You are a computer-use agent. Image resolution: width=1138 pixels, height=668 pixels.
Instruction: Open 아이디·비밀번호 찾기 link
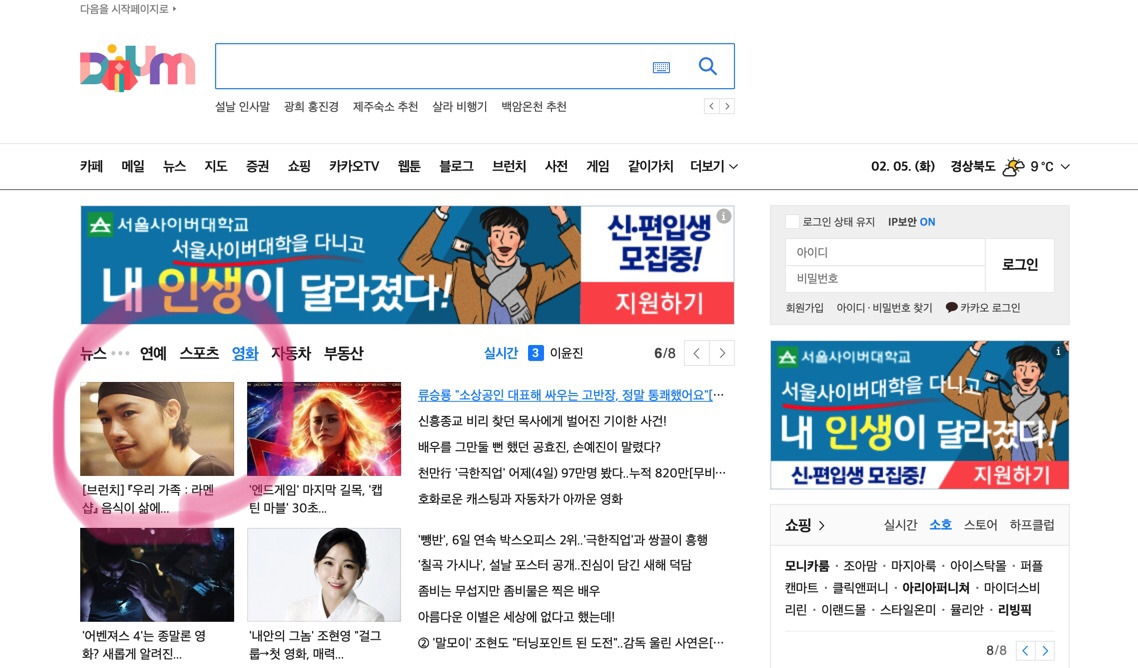884,308
